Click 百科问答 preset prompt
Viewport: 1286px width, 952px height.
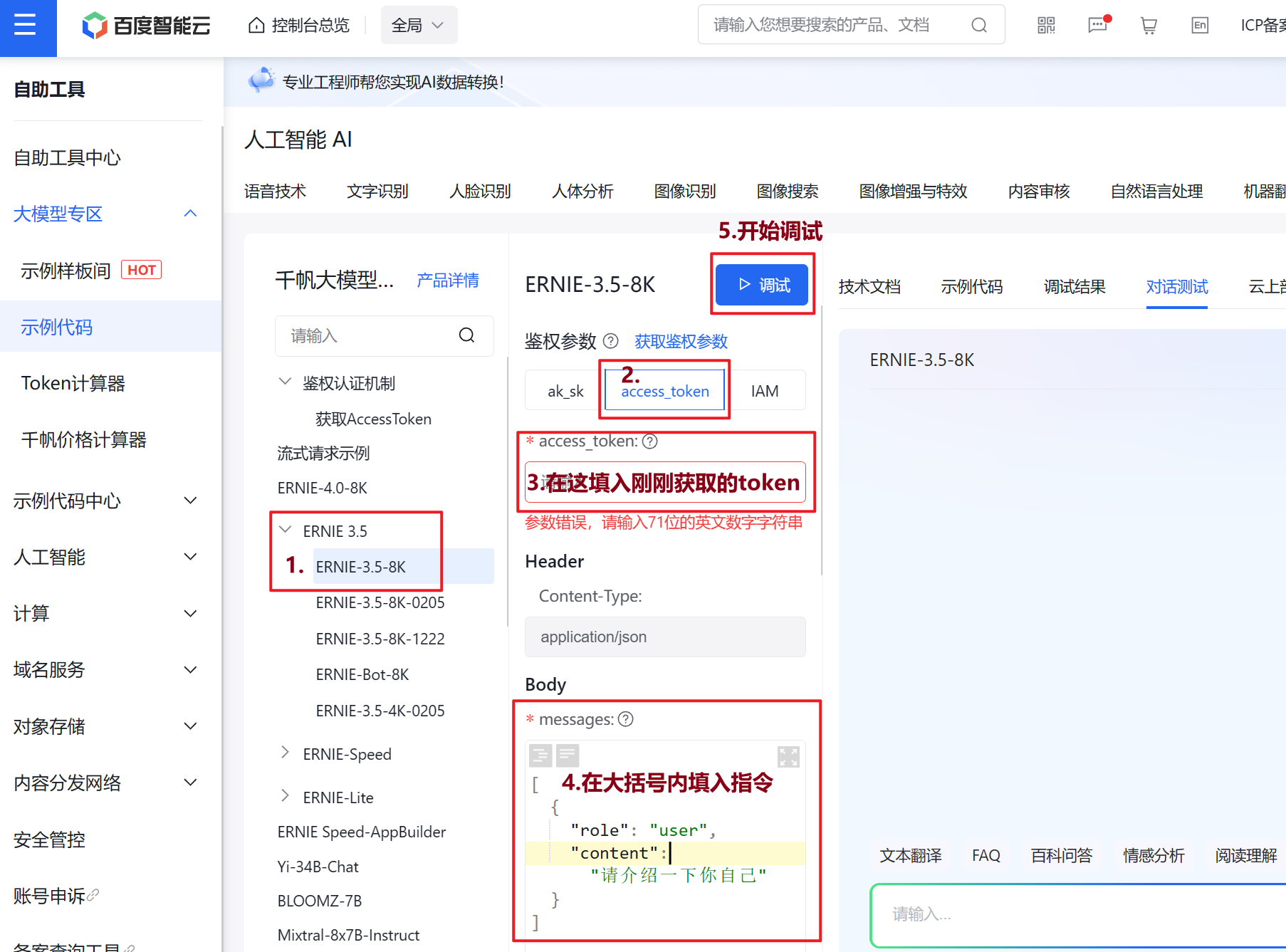[1062, 855]
